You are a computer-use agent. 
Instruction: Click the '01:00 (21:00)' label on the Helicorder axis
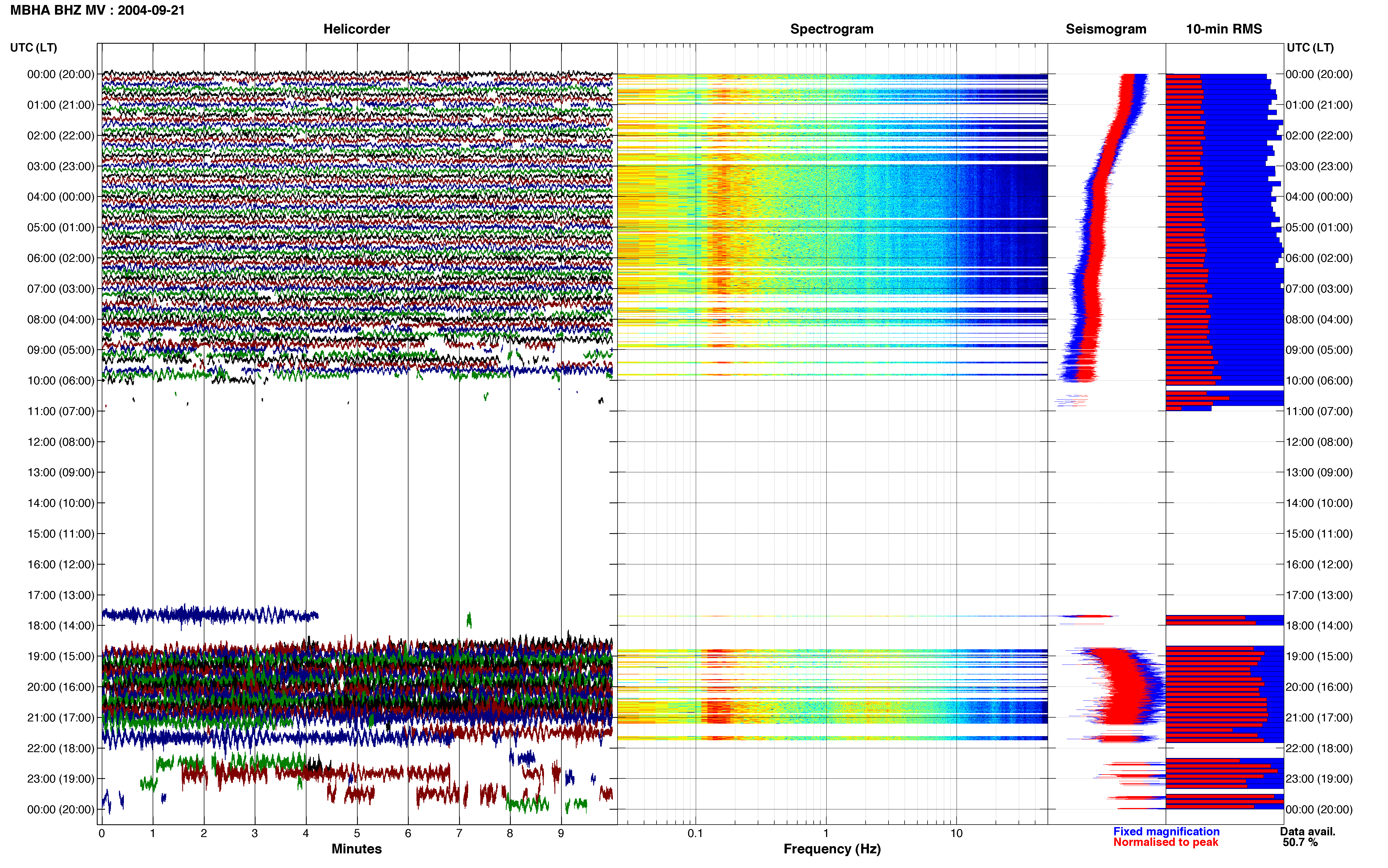(x=61, y=105)
